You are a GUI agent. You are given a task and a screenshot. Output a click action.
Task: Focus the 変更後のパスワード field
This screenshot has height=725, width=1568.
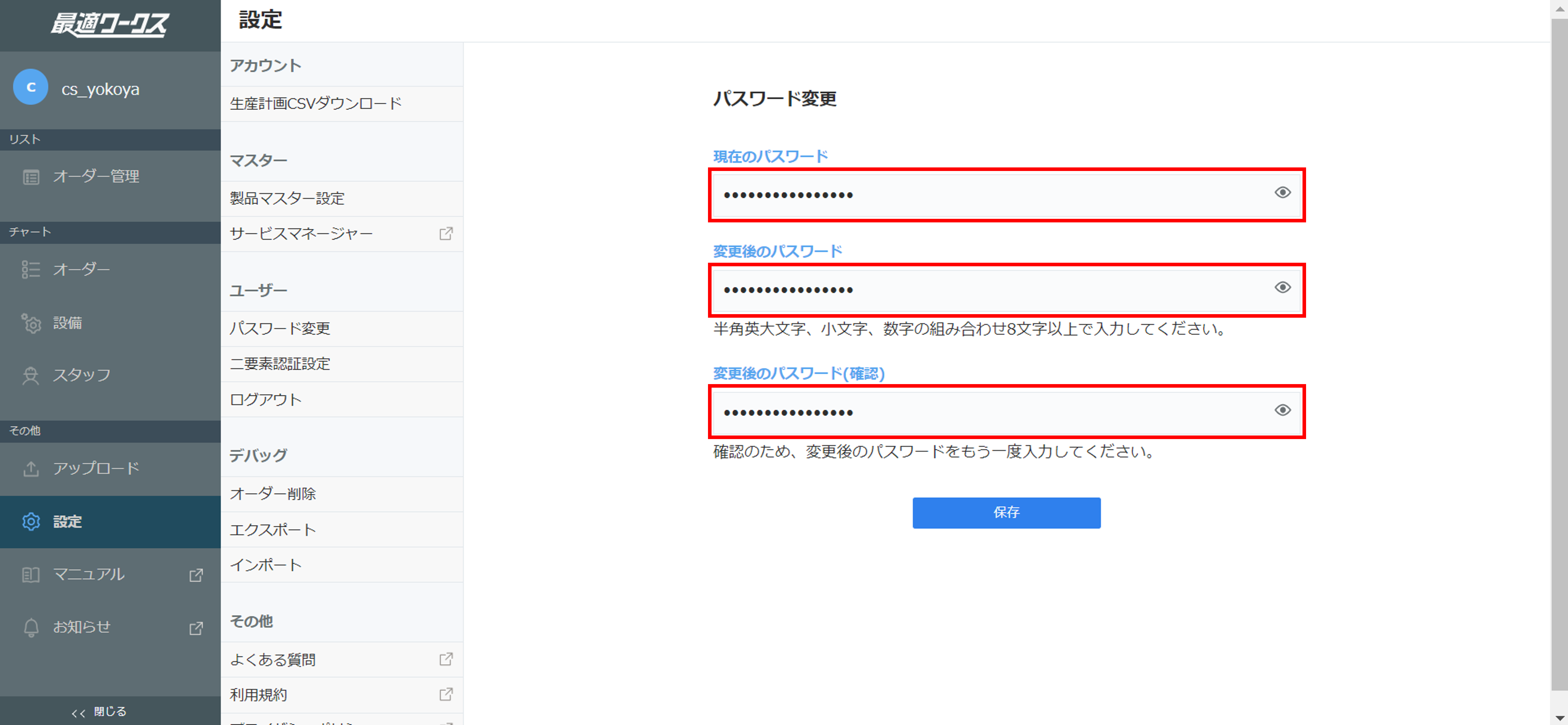(x=1006, y=290)
